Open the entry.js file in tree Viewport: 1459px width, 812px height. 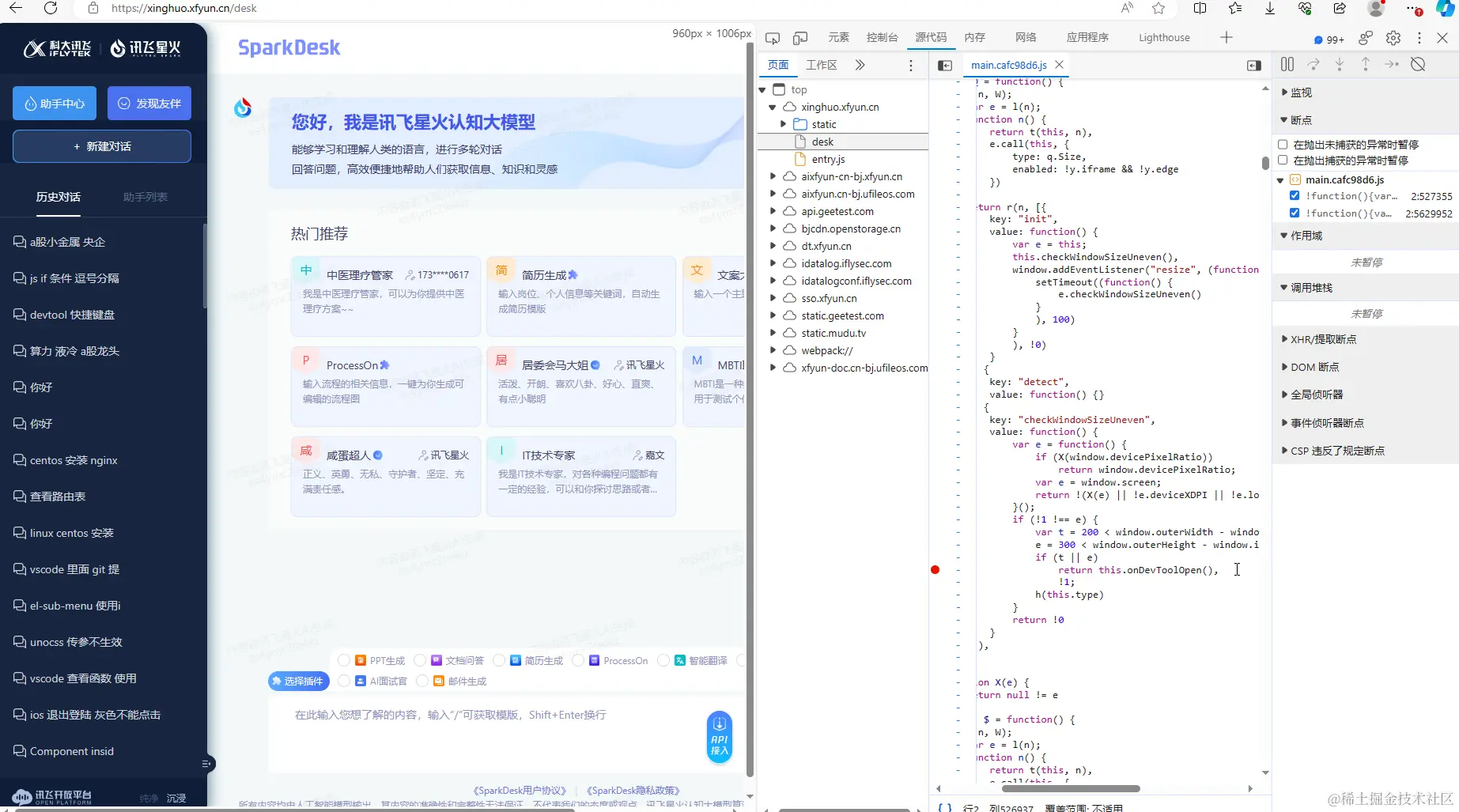828,159
